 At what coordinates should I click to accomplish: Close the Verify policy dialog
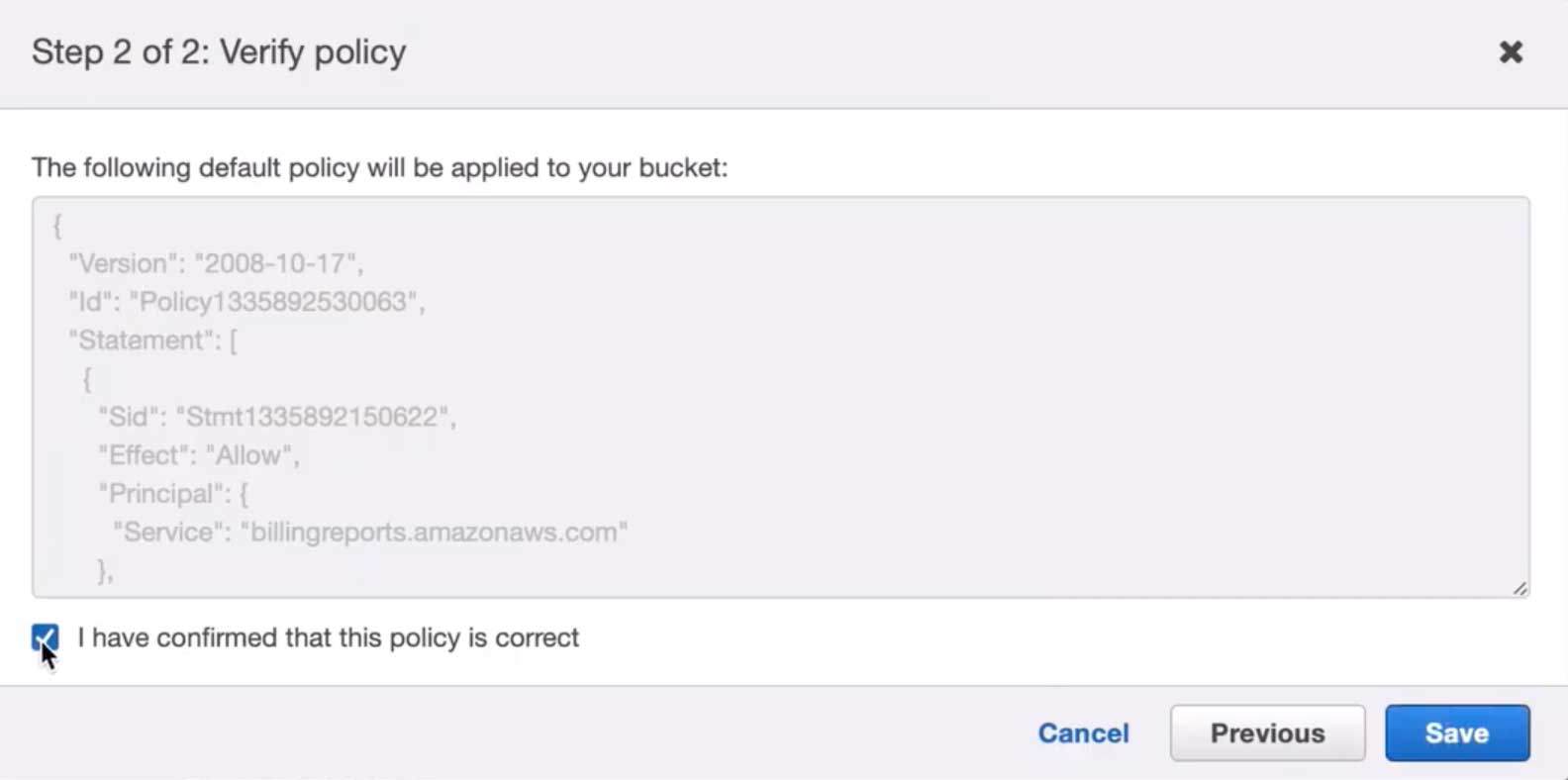pos(1511,52)
